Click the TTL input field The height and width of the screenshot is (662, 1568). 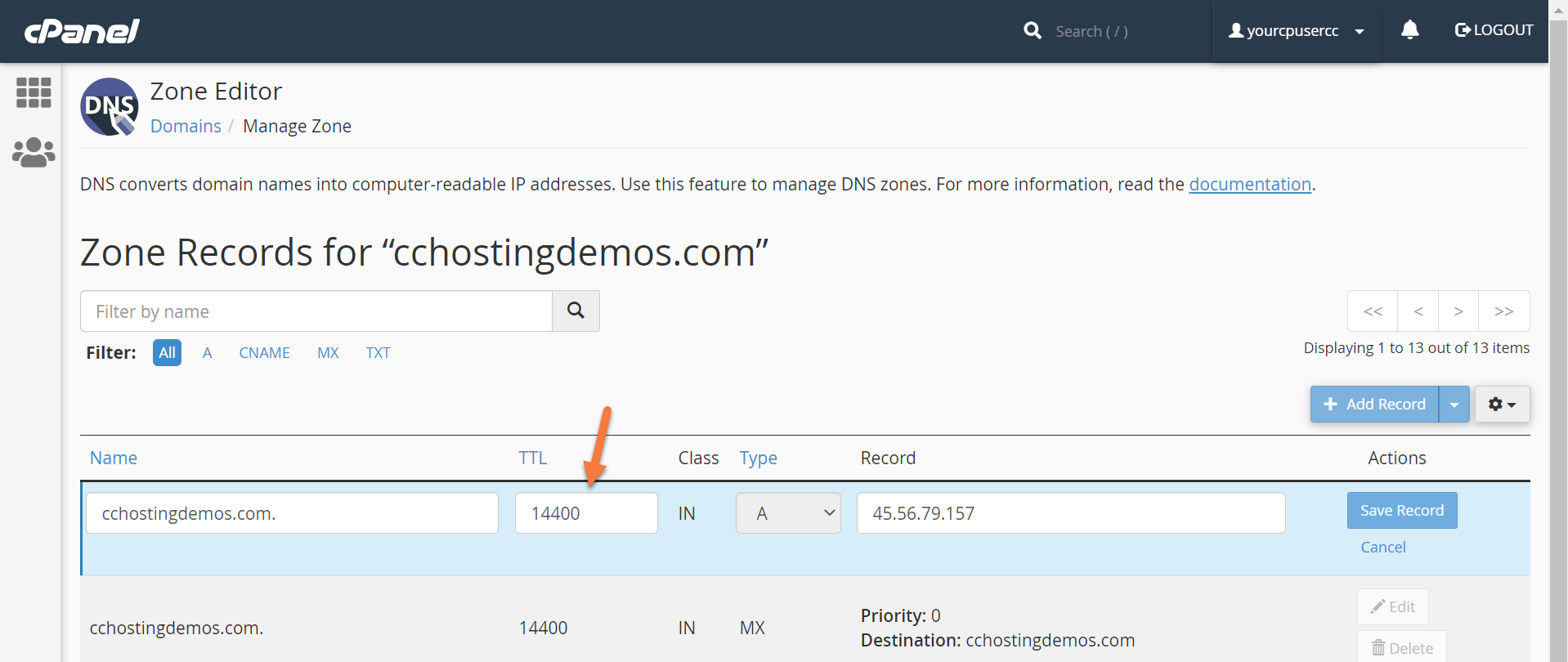pos(586,513)
